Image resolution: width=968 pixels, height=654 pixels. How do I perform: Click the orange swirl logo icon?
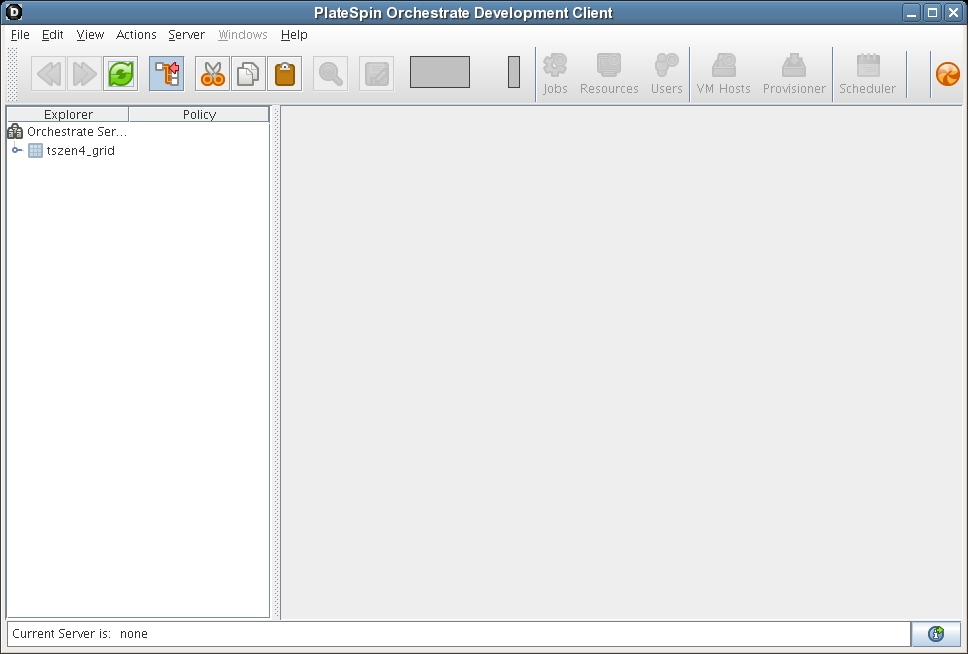[x=948, y=74]
